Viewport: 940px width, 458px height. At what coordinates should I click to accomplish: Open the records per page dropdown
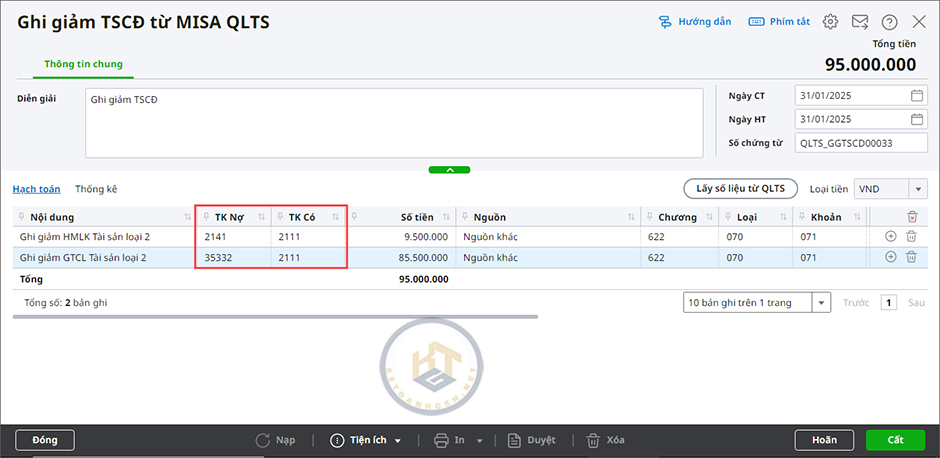(x=821, y=302)
